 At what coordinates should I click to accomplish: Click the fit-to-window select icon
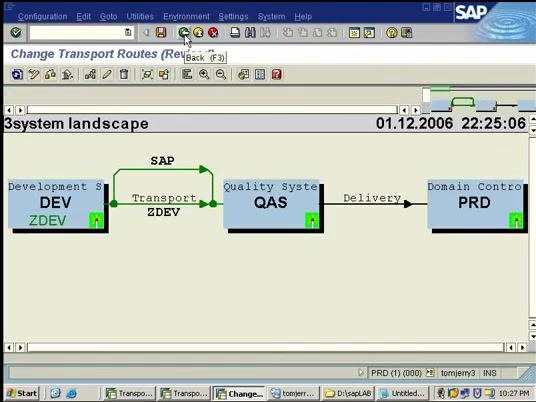[147, 74]
